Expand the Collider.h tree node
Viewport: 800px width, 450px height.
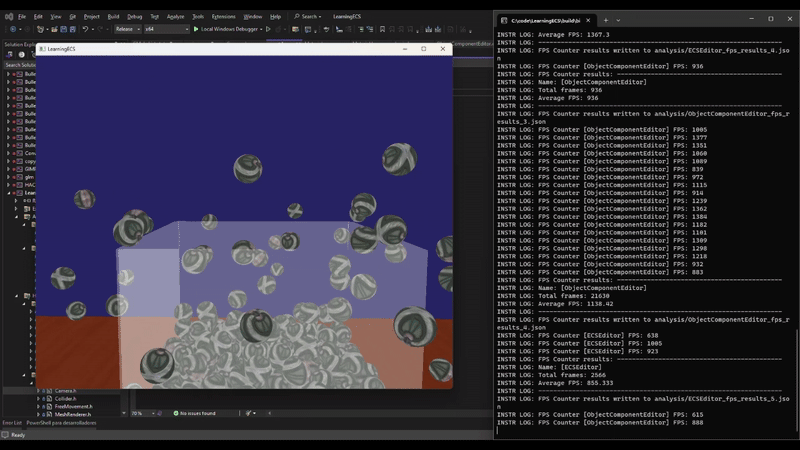click(x=39, y=398)
